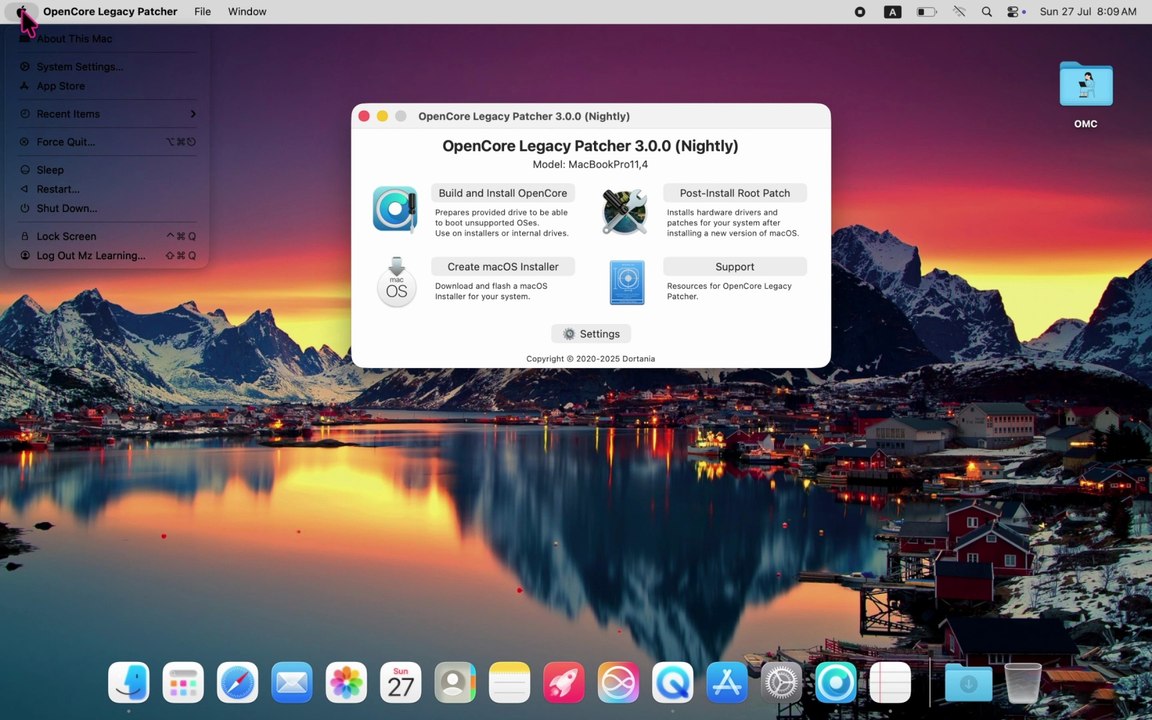The width and height of the screenshot is (1152, 720).
Task: Open the red rocket app in Dock
Action: (x=564, y=682)
